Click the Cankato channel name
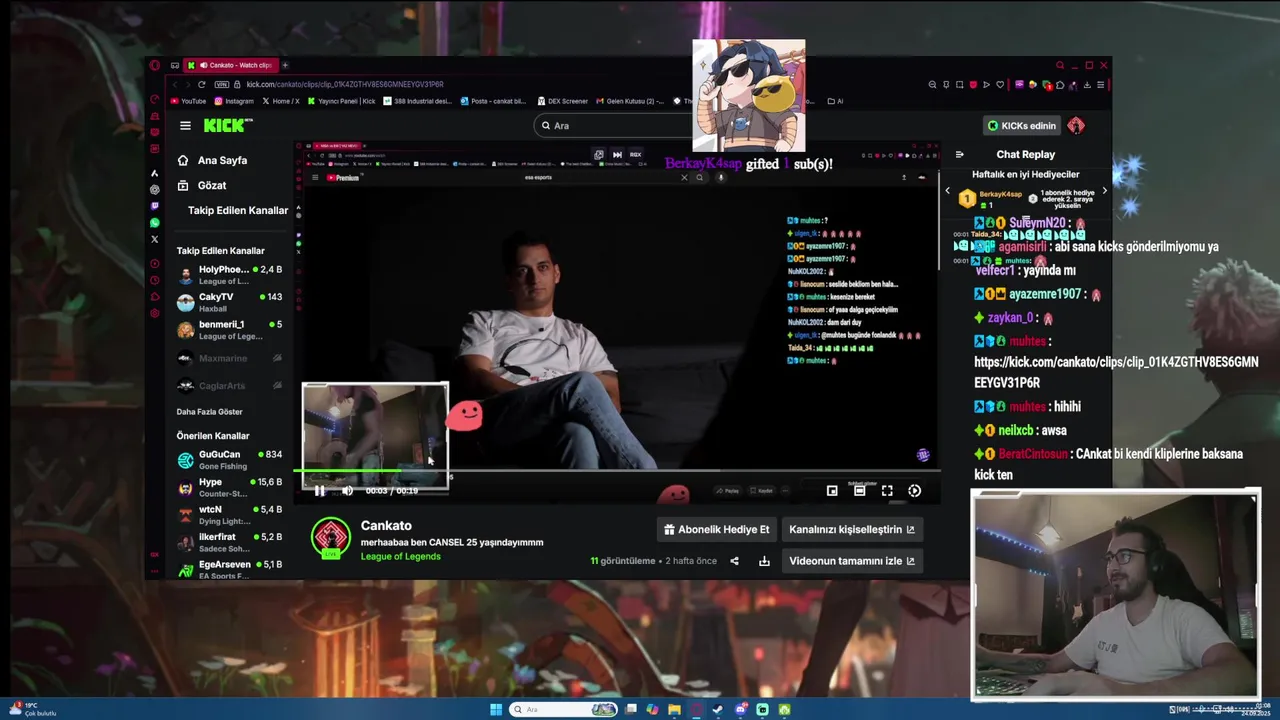Image resolution: width=1280 pixels, height=720 pixels. coord(386,526)
